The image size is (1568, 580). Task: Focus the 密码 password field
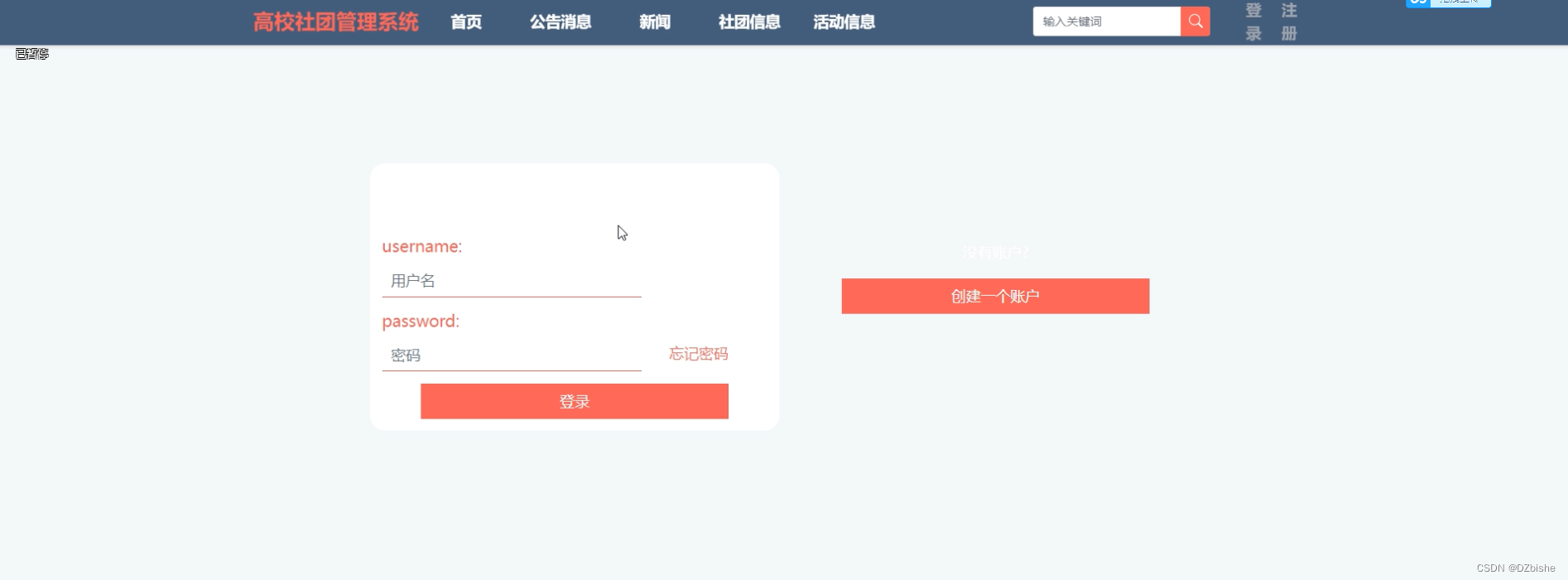click(512, 355)
